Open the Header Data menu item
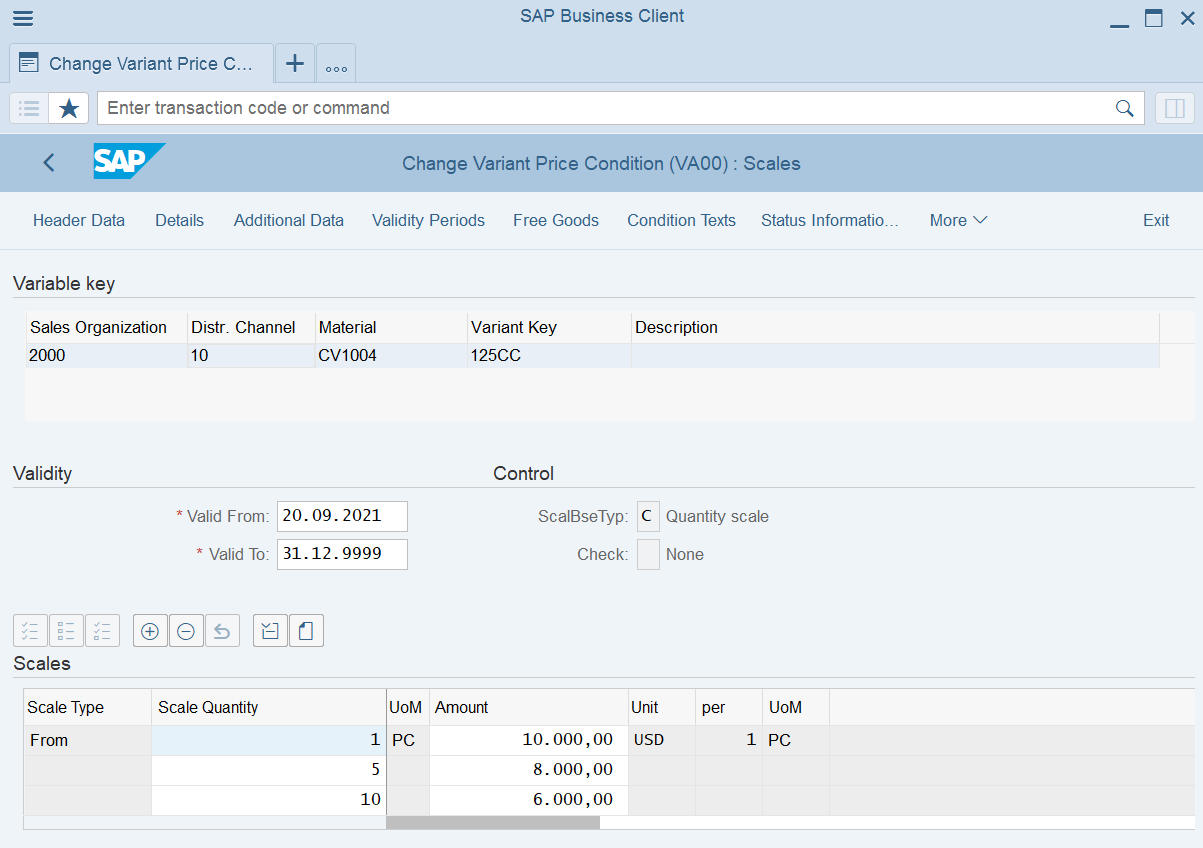This screenshot has height=848, width=1203. coord(79,220)
